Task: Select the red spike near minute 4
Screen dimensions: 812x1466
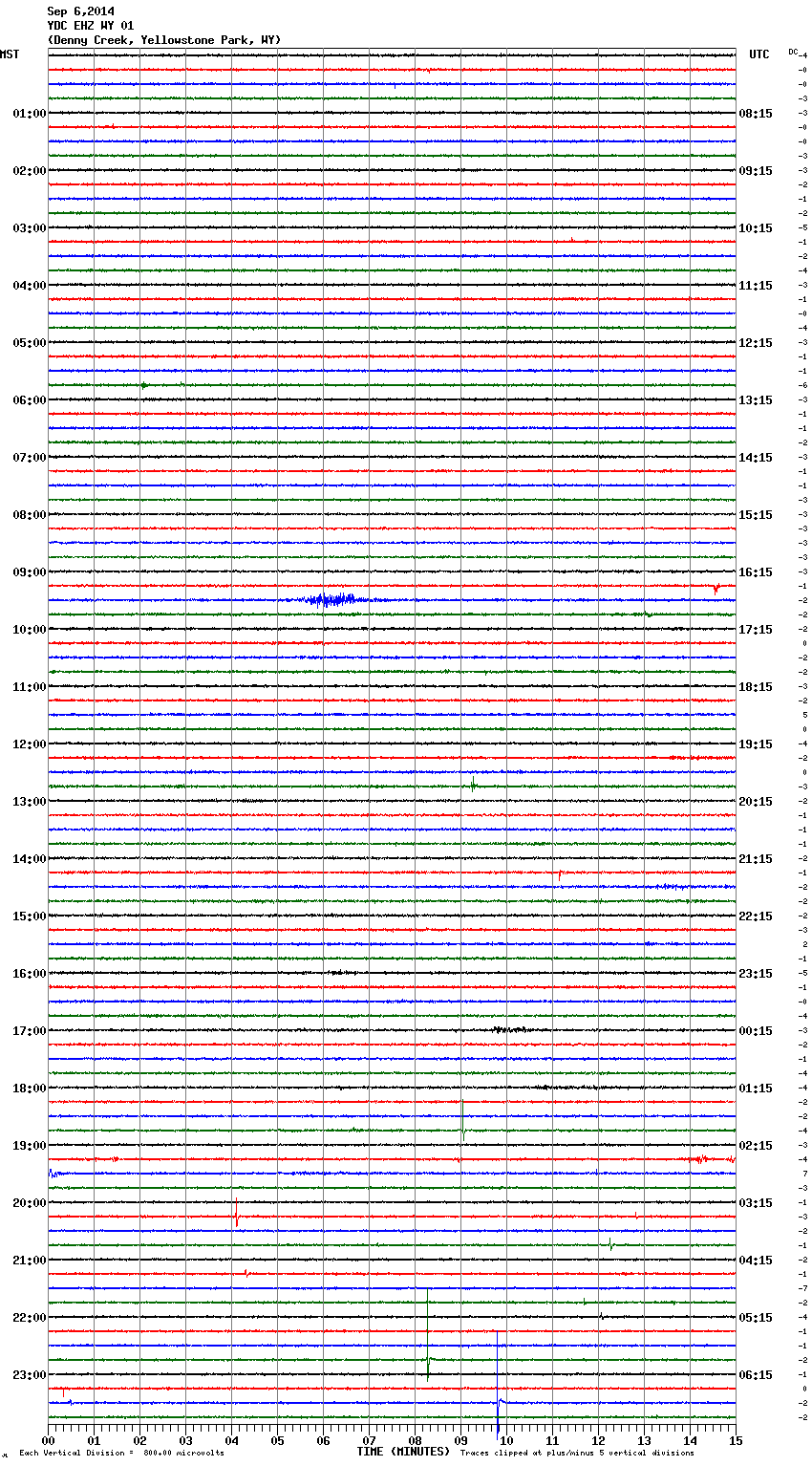Action: [x=236, y=1216]
